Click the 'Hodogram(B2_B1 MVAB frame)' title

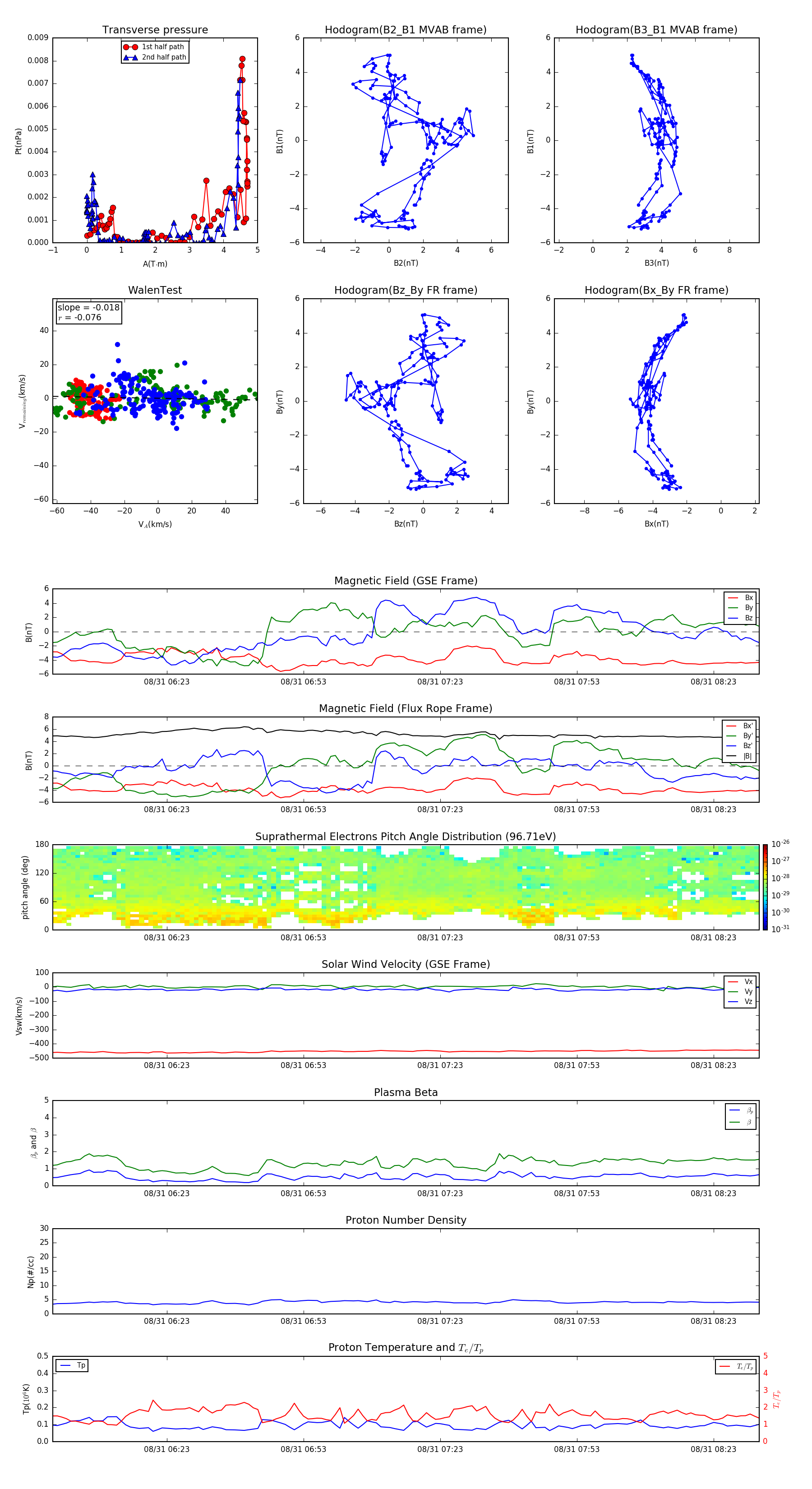click(x=406, y=29)
